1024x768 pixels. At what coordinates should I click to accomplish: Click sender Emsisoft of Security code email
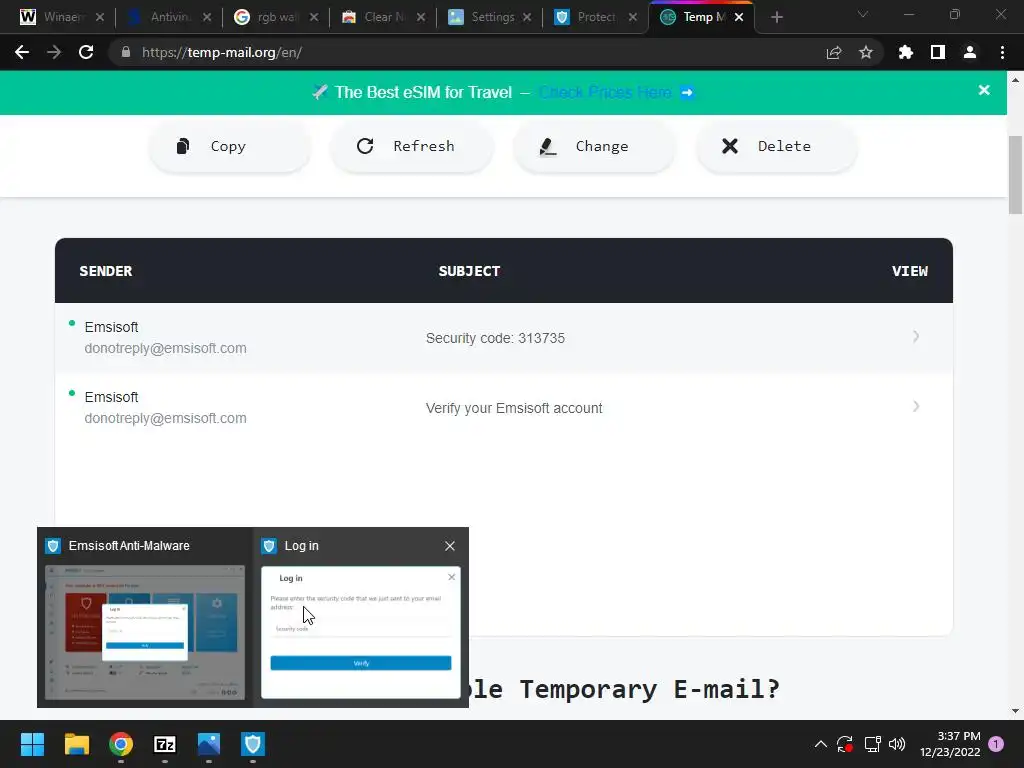(111, 327)
